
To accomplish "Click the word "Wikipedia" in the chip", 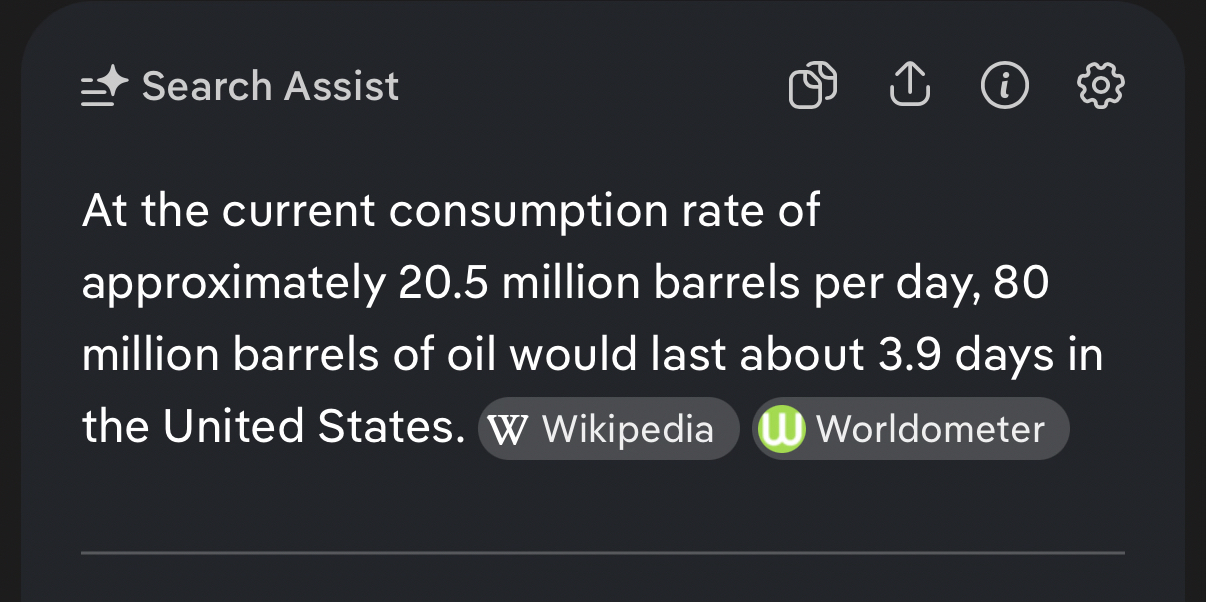I will 627,430.
